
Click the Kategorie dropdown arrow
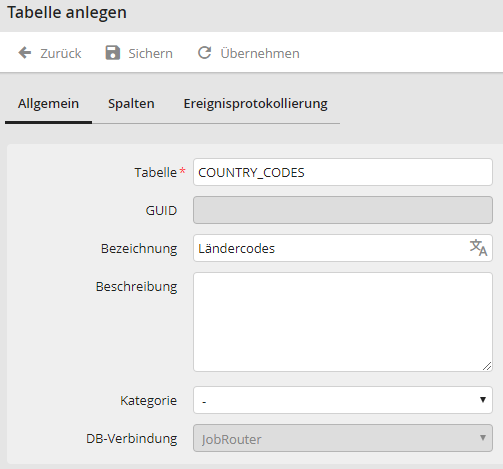coord(483,400)
